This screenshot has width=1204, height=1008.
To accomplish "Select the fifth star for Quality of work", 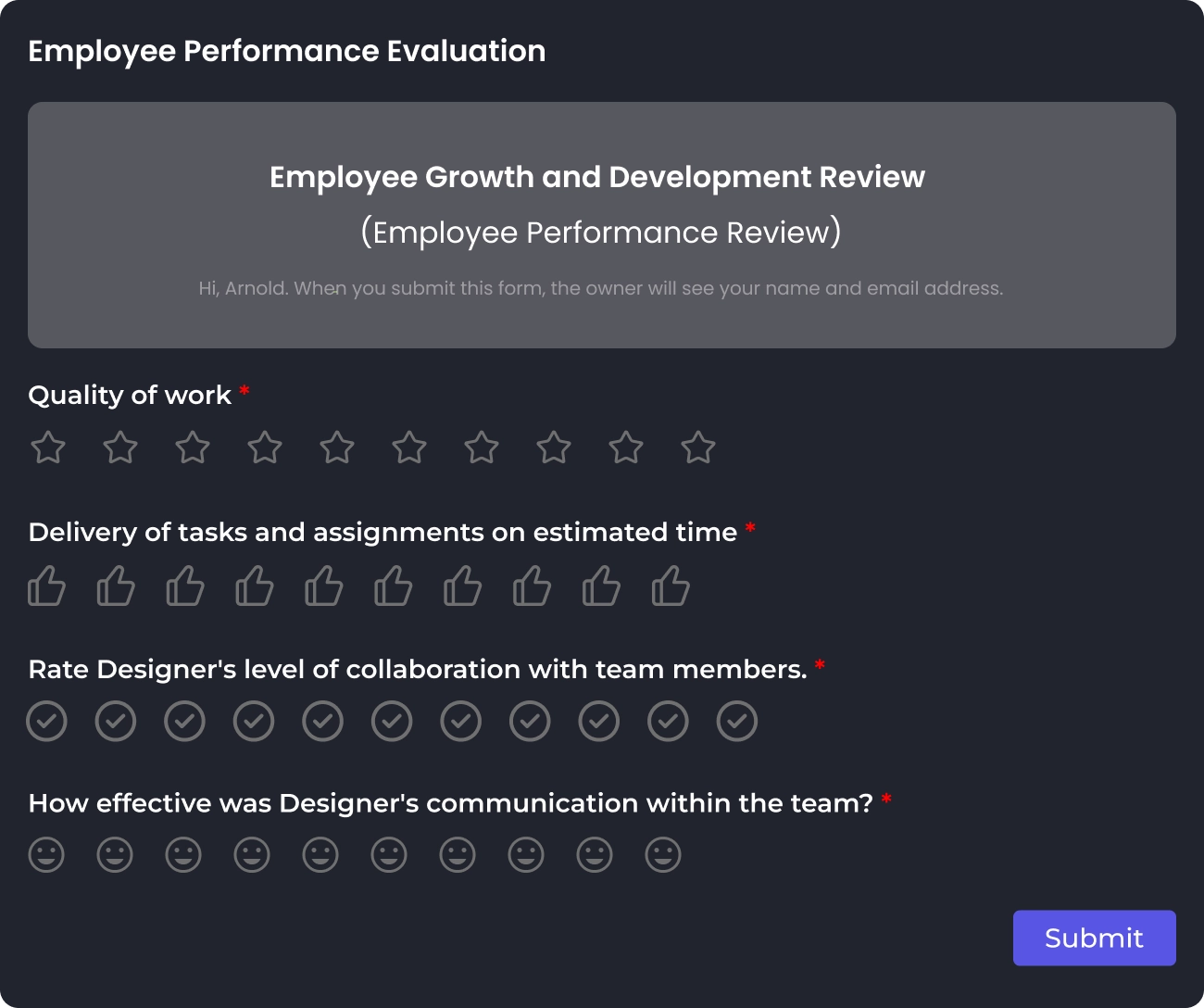I will [x=337, y=447].
